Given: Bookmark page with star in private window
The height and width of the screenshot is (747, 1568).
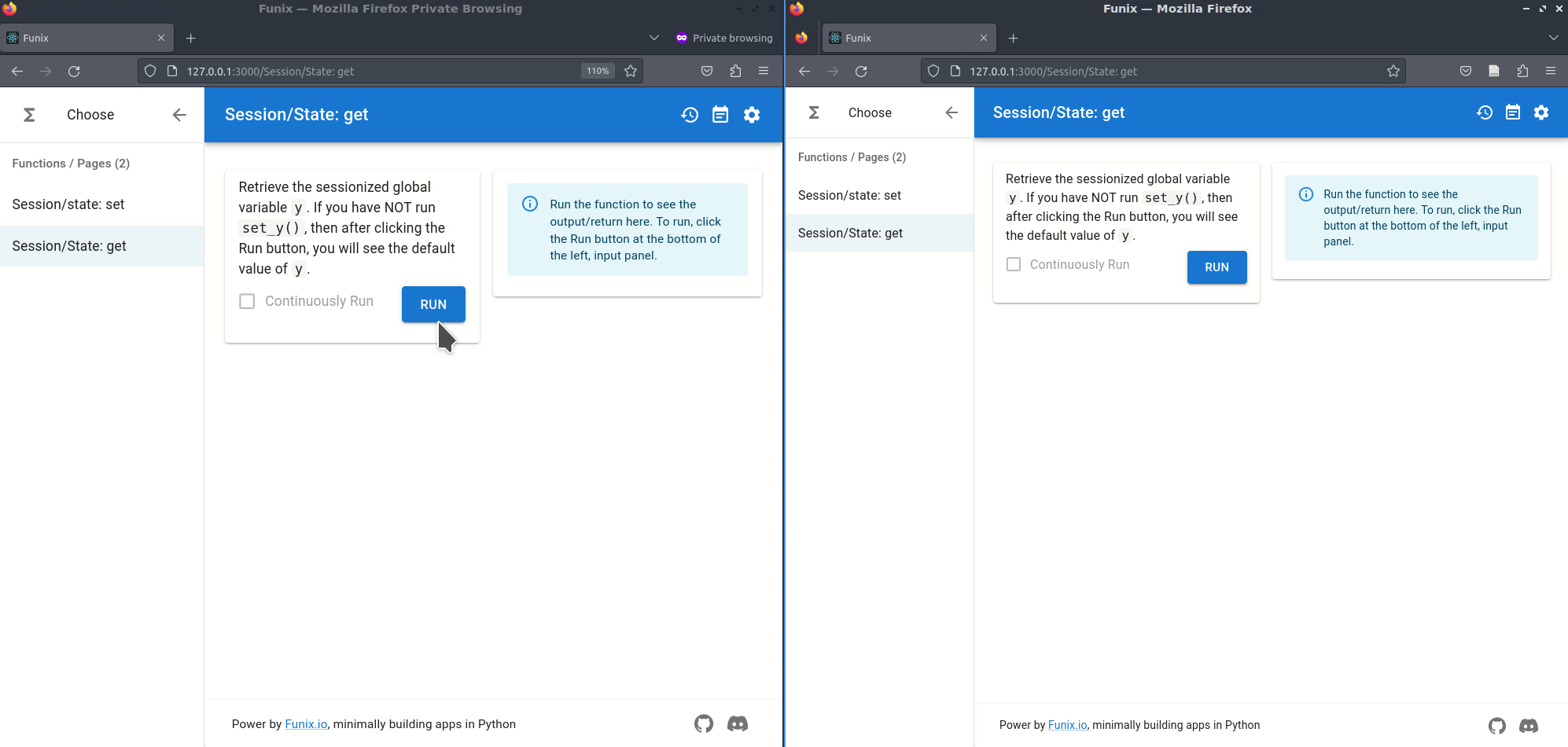Looking at the screenshot, I should click(x=631, y=72).
